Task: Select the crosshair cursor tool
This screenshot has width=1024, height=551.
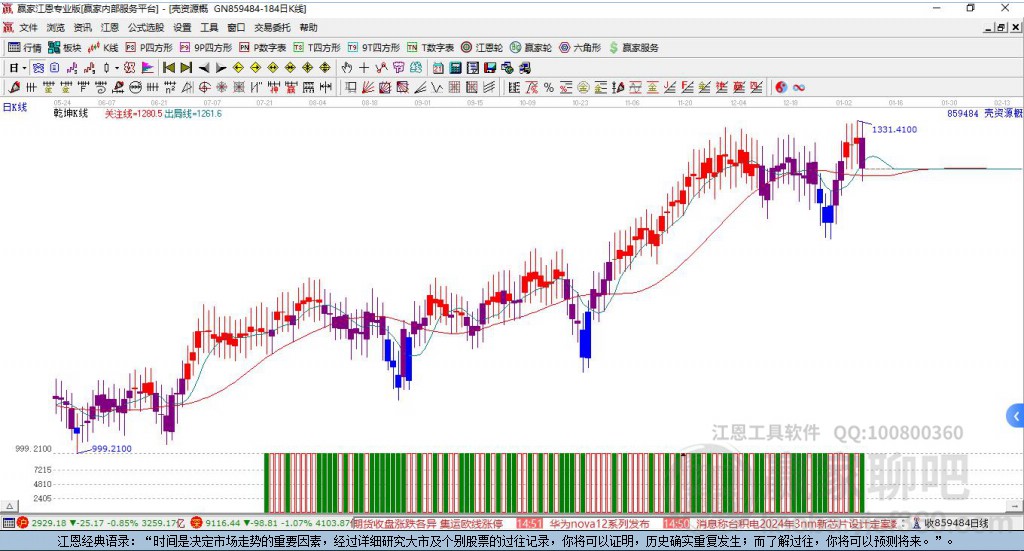Action: coord(364,68)
